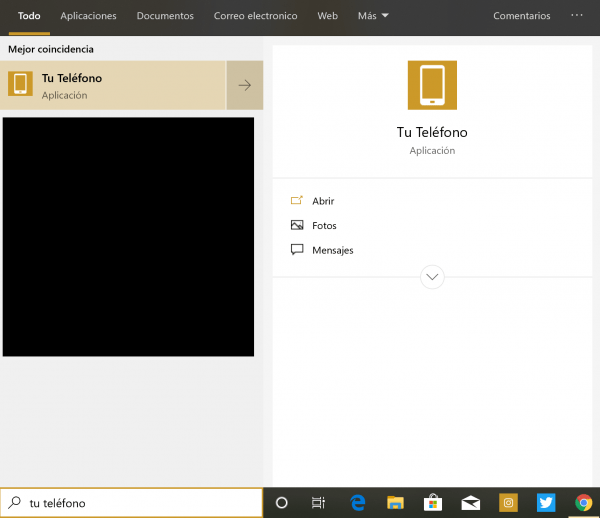
Task: Click the search box containing tu teléfono
Action: tap(132, 503)
